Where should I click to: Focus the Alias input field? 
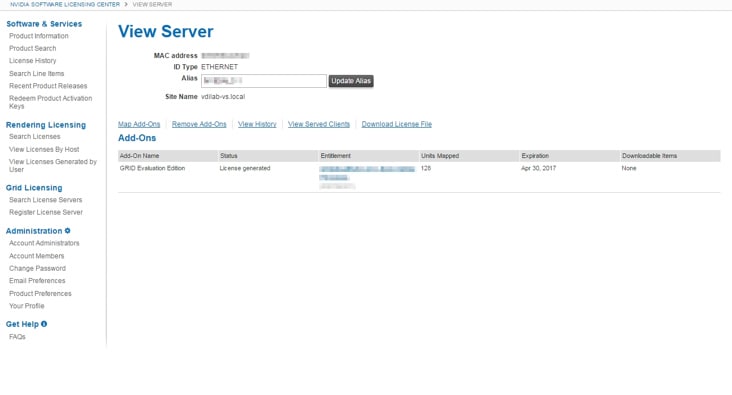point(264,81)
